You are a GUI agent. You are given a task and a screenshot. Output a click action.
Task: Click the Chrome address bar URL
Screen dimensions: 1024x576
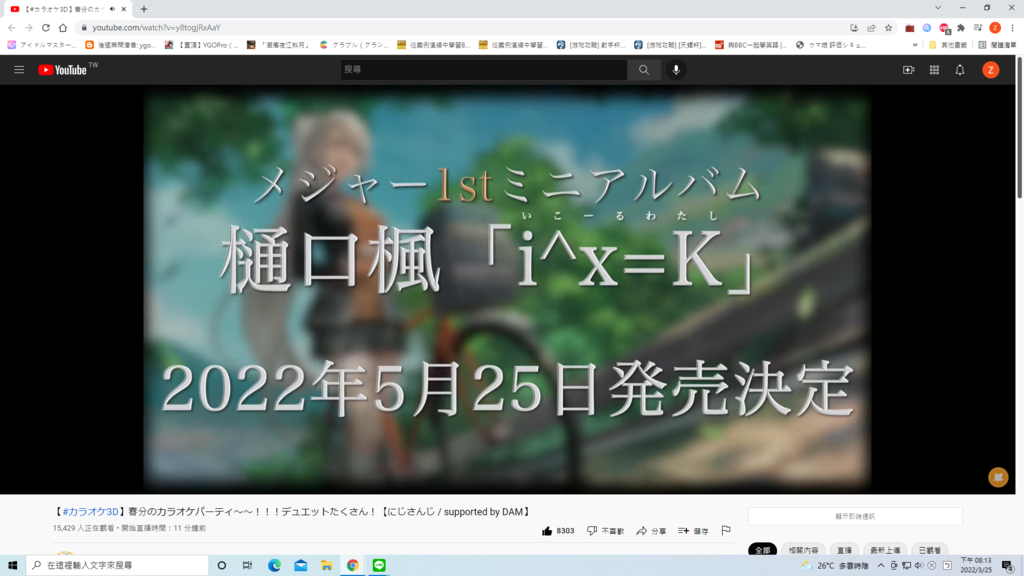157,27
